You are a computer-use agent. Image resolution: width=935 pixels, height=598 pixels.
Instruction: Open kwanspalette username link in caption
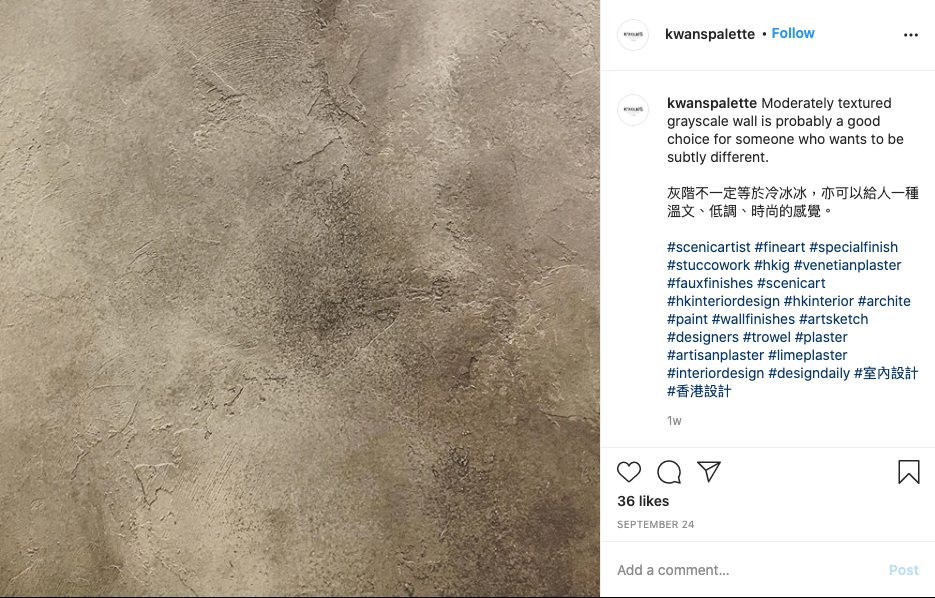711,103
